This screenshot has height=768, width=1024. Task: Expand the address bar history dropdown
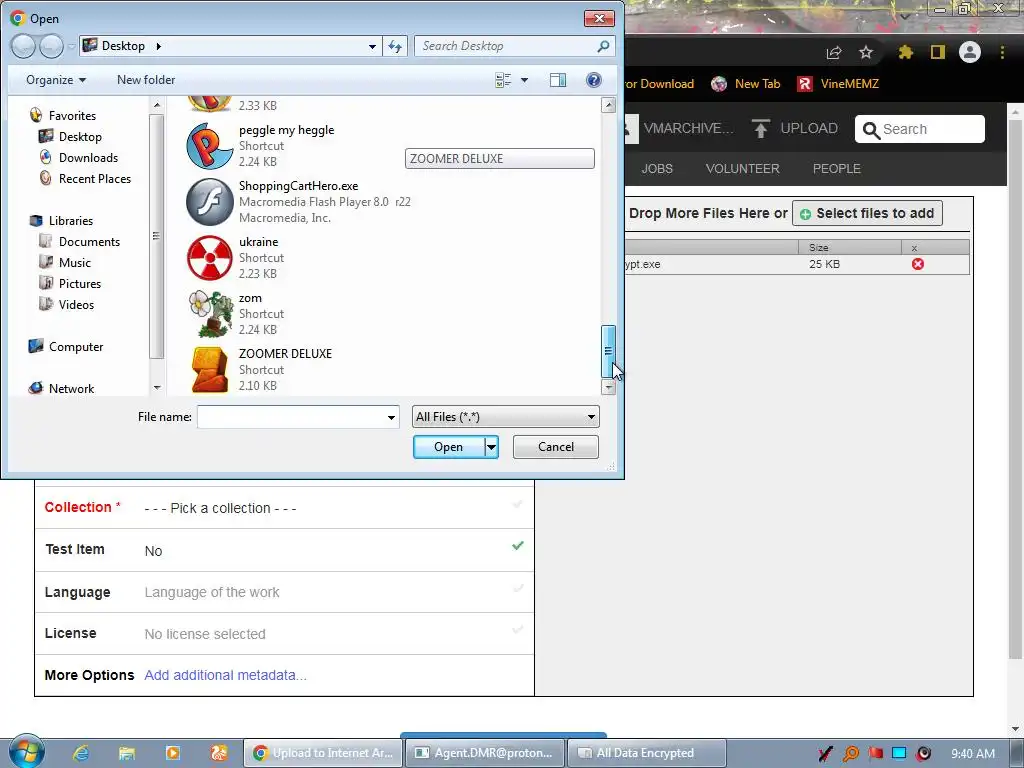[372, 46]
